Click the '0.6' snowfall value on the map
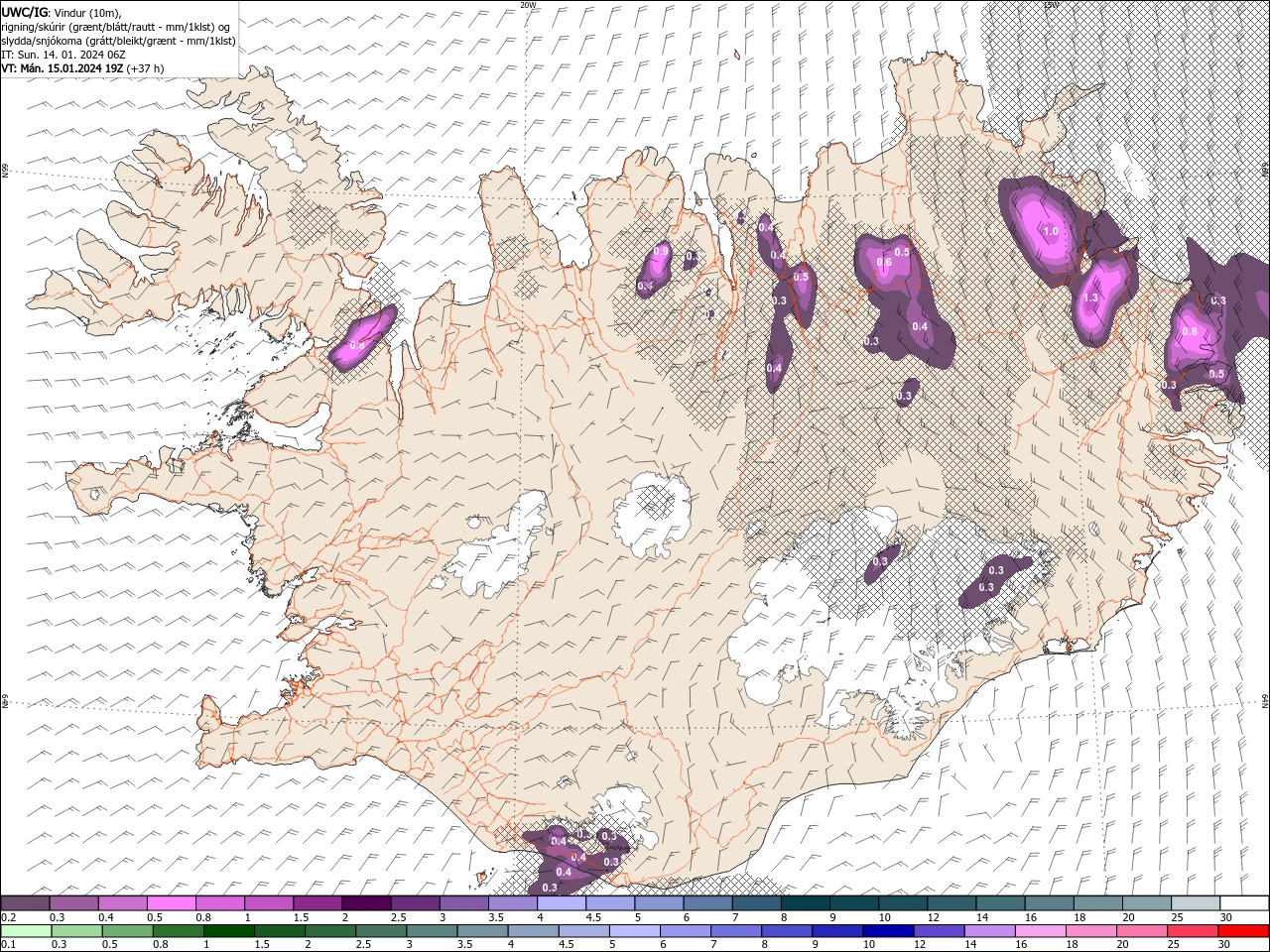Screen dimensions: 1270x952 click(883, 262)
